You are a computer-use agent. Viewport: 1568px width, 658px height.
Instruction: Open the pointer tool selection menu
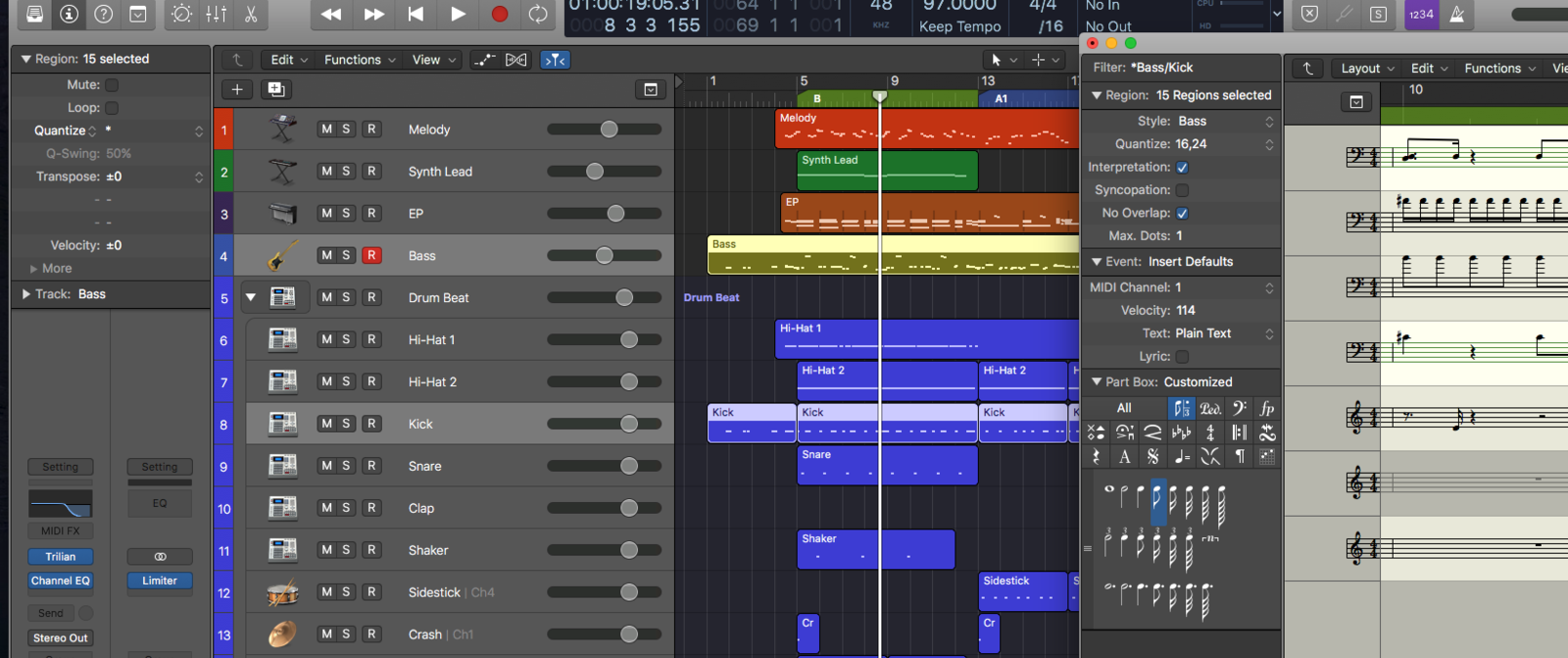pos(1004,60)
